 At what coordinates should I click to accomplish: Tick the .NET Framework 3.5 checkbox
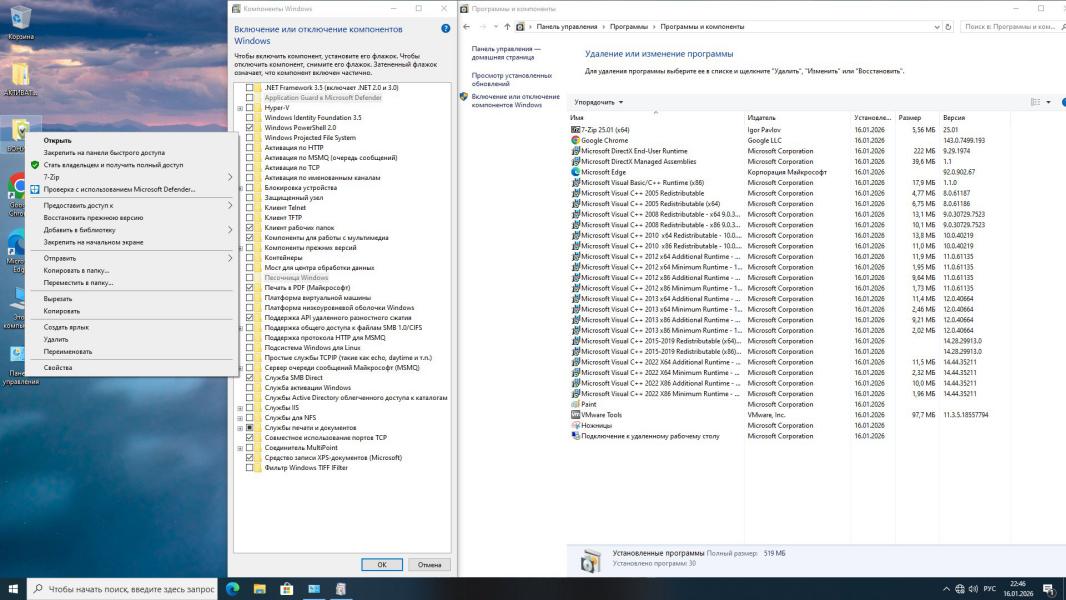pos(250,88)
